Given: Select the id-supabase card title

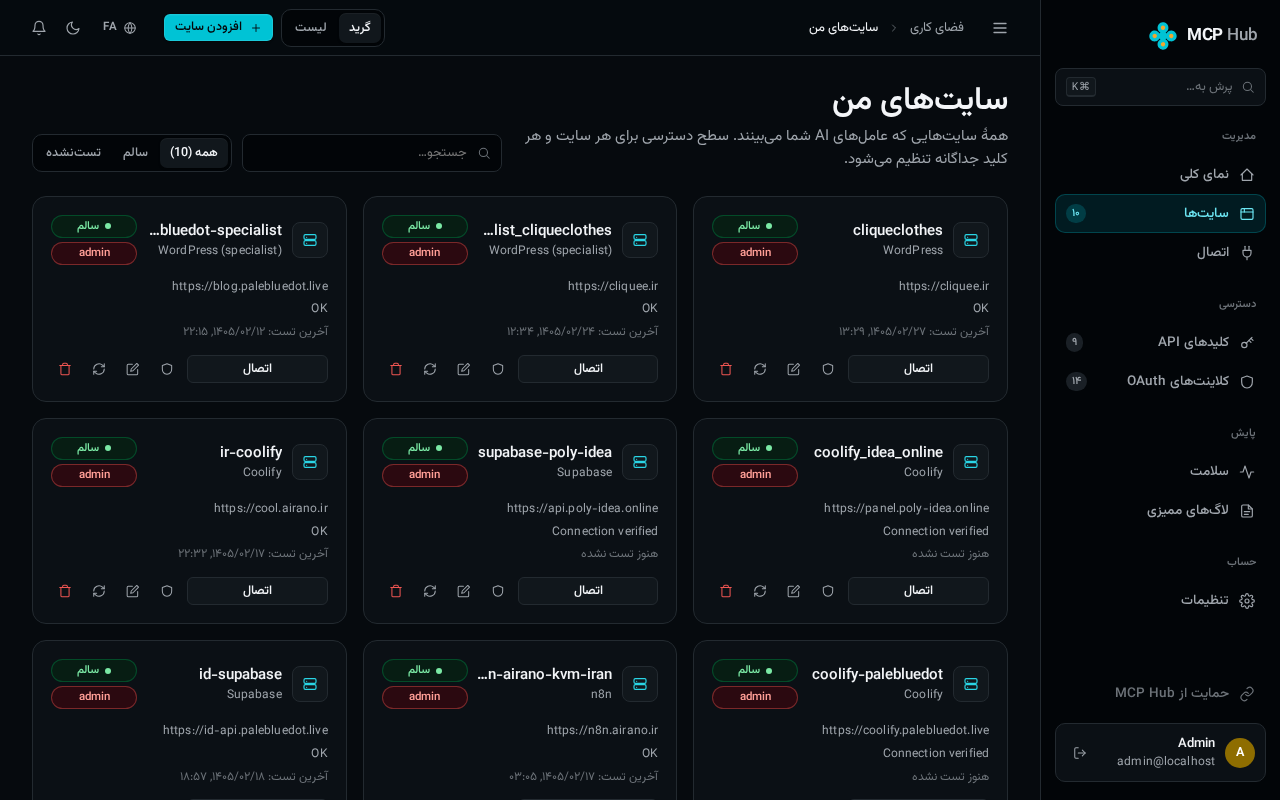Looking at the screenshot, I should coord(240,674).
